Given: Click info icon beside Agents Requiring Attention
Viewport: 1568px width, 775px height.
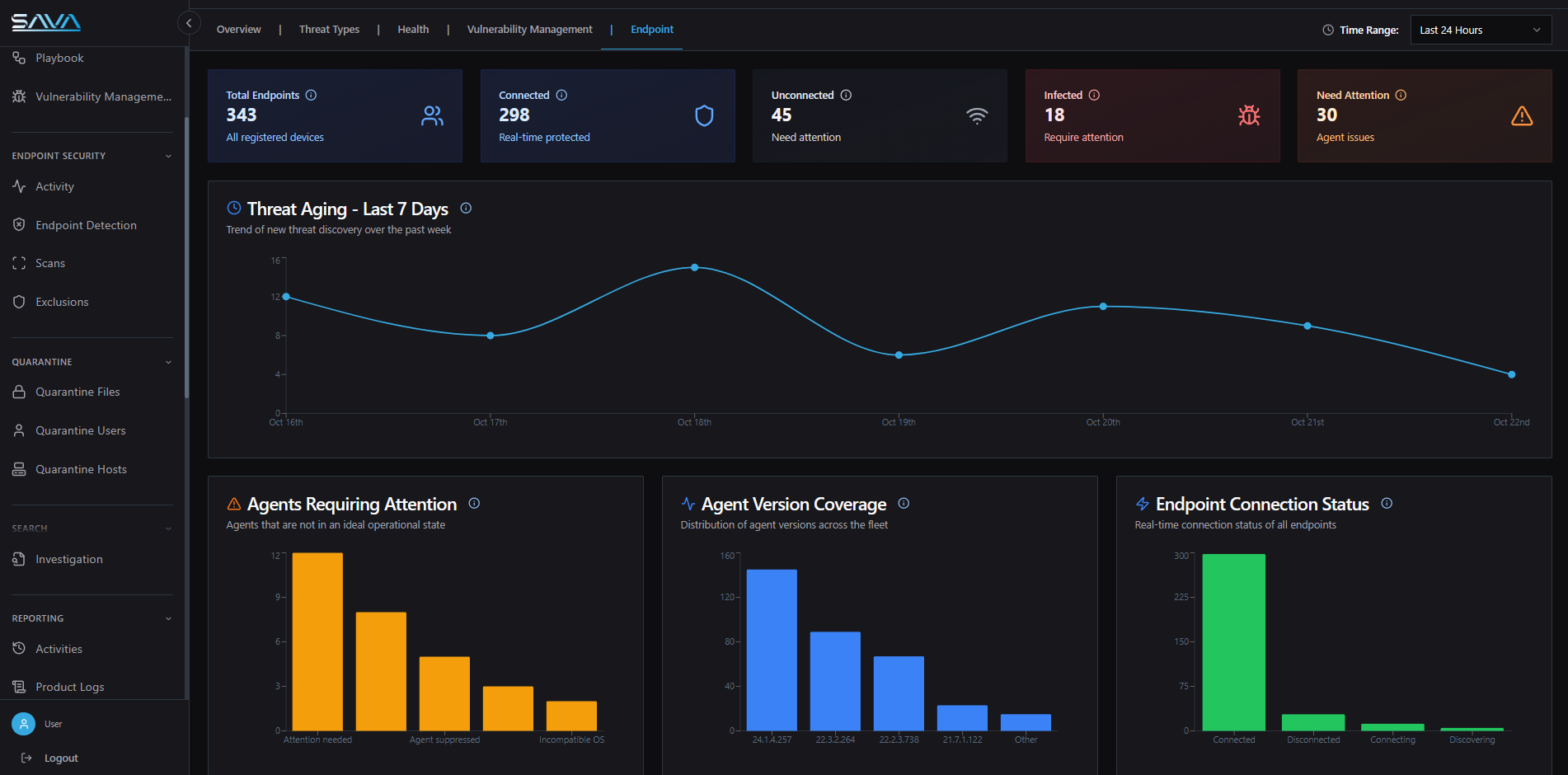Looking at the screenshot, I should click(474, 503).
